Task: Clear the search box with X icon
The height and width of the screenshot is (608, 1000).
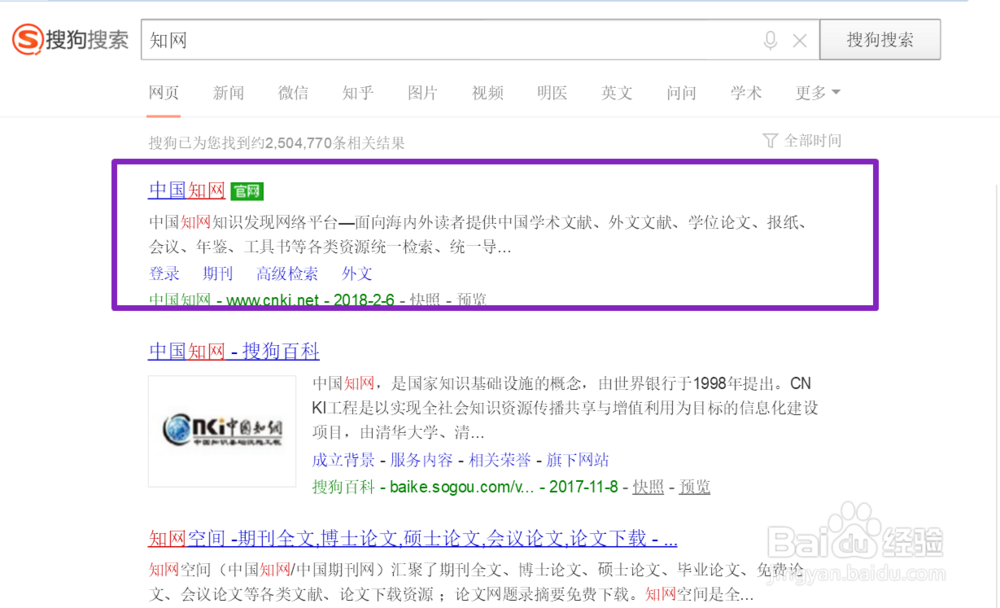Action: [799, 41]
